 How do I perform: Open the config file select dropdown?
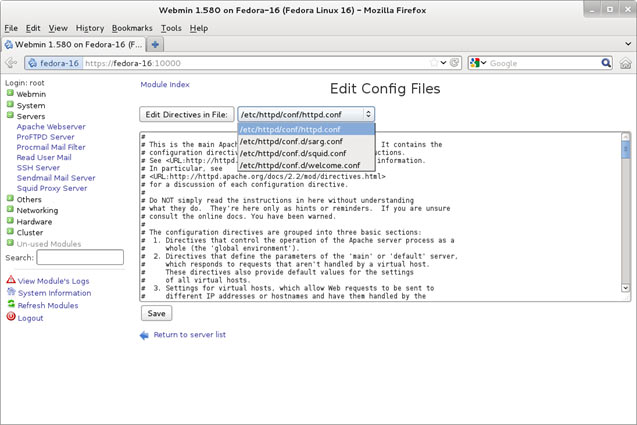pyautogui.click(x=306, y=115)
